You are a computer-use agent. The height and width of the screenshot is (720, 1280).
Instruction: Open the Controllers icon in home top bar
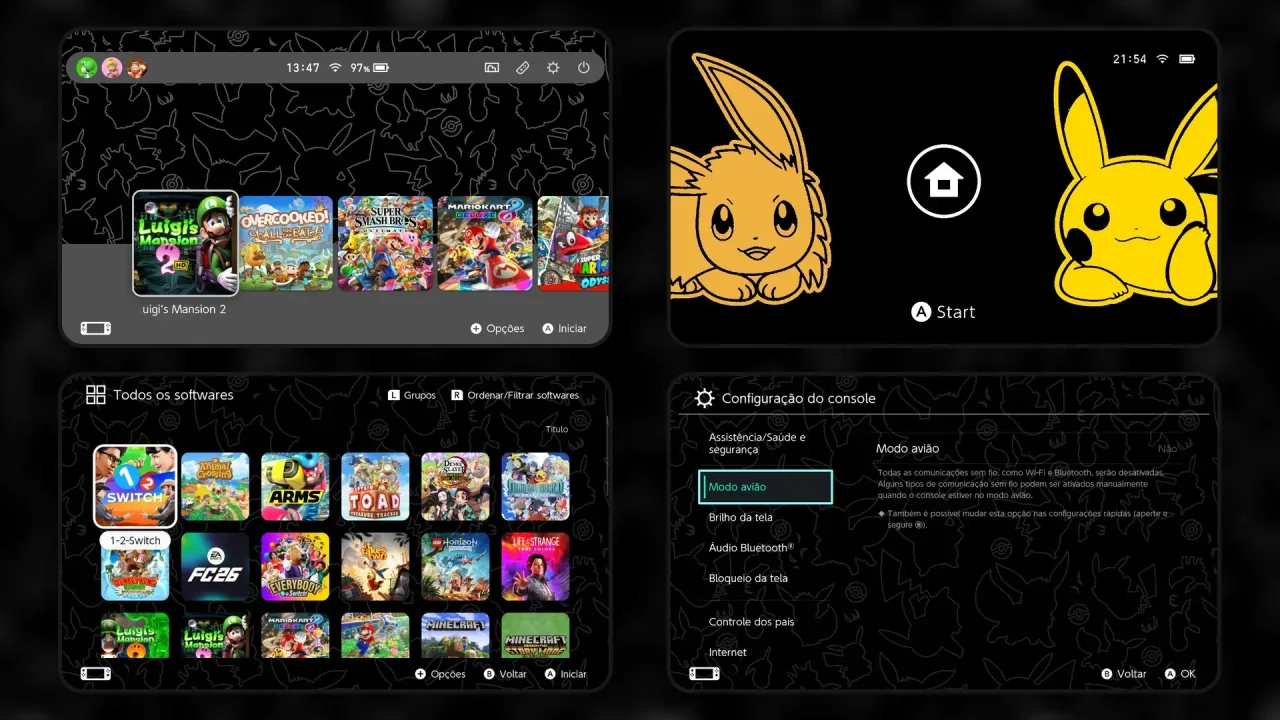point(522,68)
